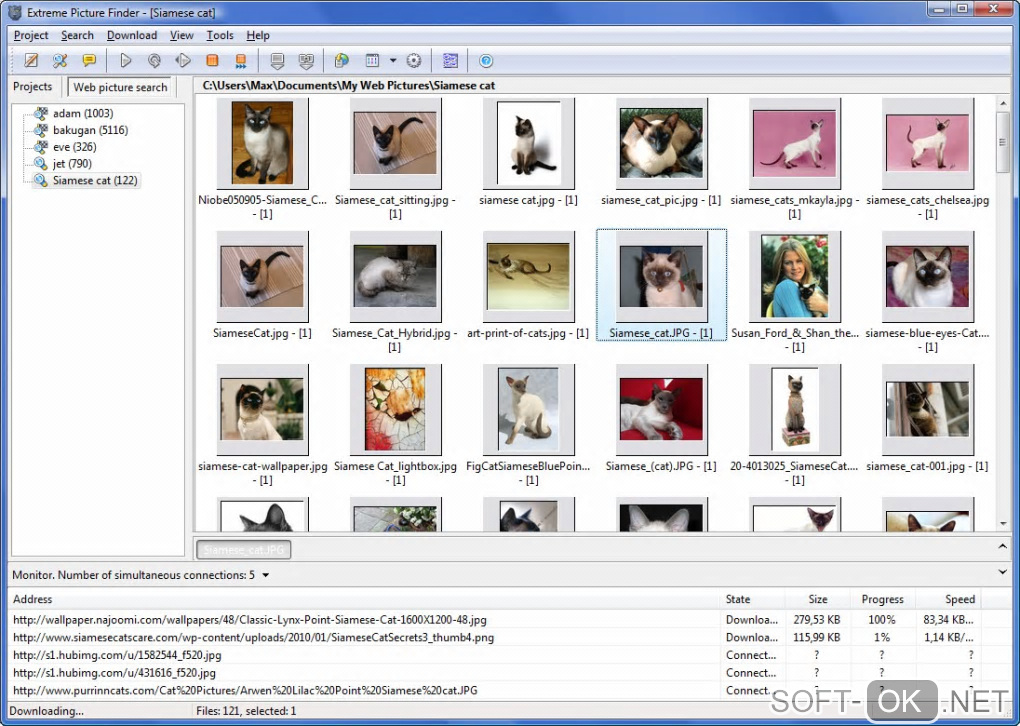The image size is (1020, 726).
Task: Select the siamese-blue-eyes-Cat thumbnail
Action: coord(928,276)
